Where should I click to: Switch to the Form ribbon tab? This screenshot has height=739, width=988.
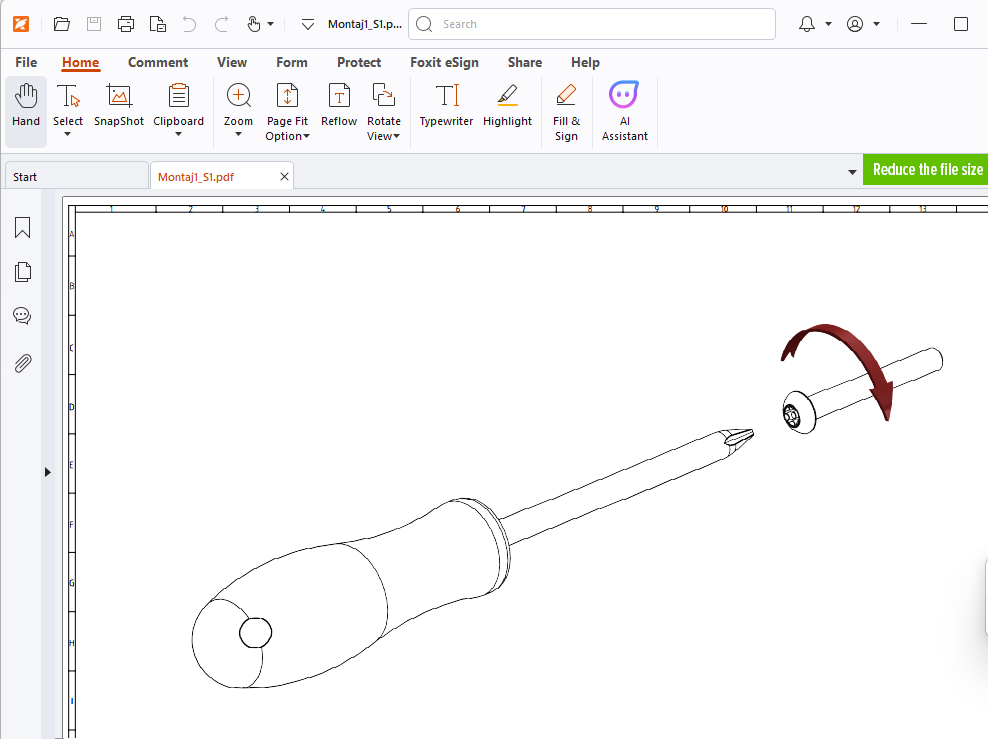coord(292,62)
